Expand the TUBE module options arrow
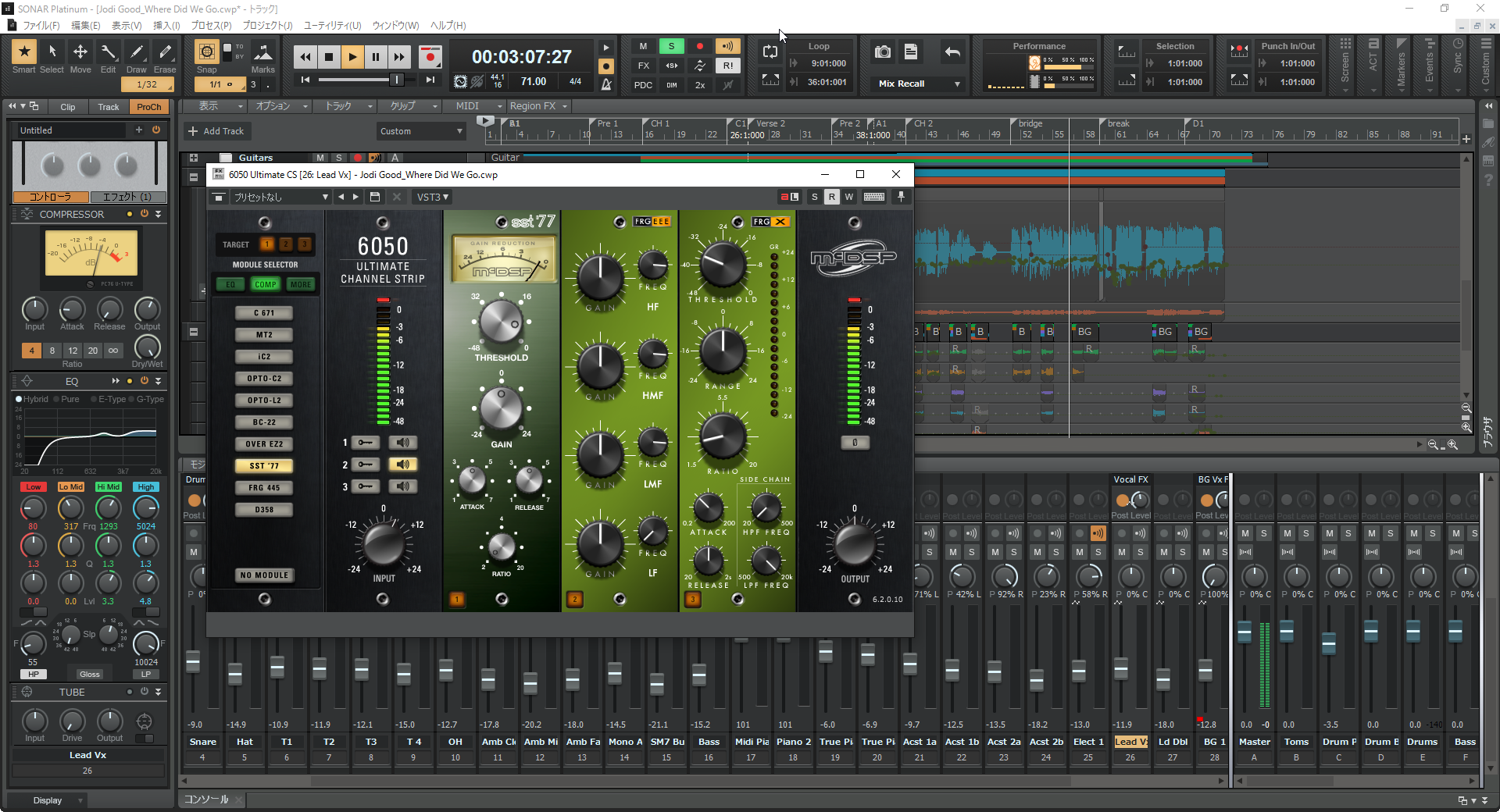The height and width of the screenshot is (812, 1500). [159, 692]
